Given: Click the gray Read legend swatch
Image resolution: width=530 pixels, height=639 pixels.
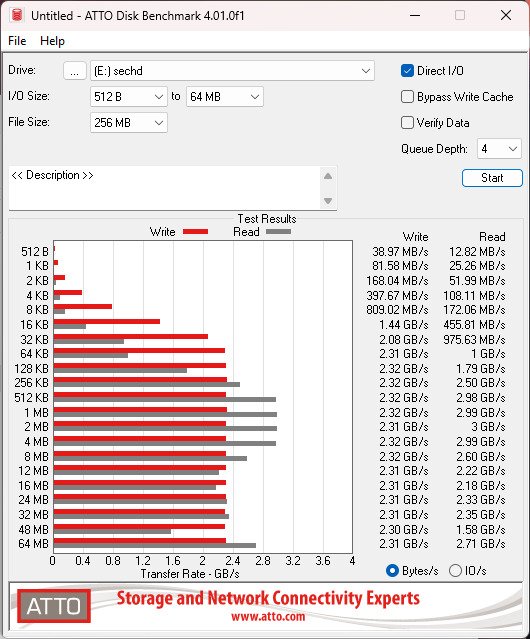Looking at the screenshot, I should click(x=278, y=232).
